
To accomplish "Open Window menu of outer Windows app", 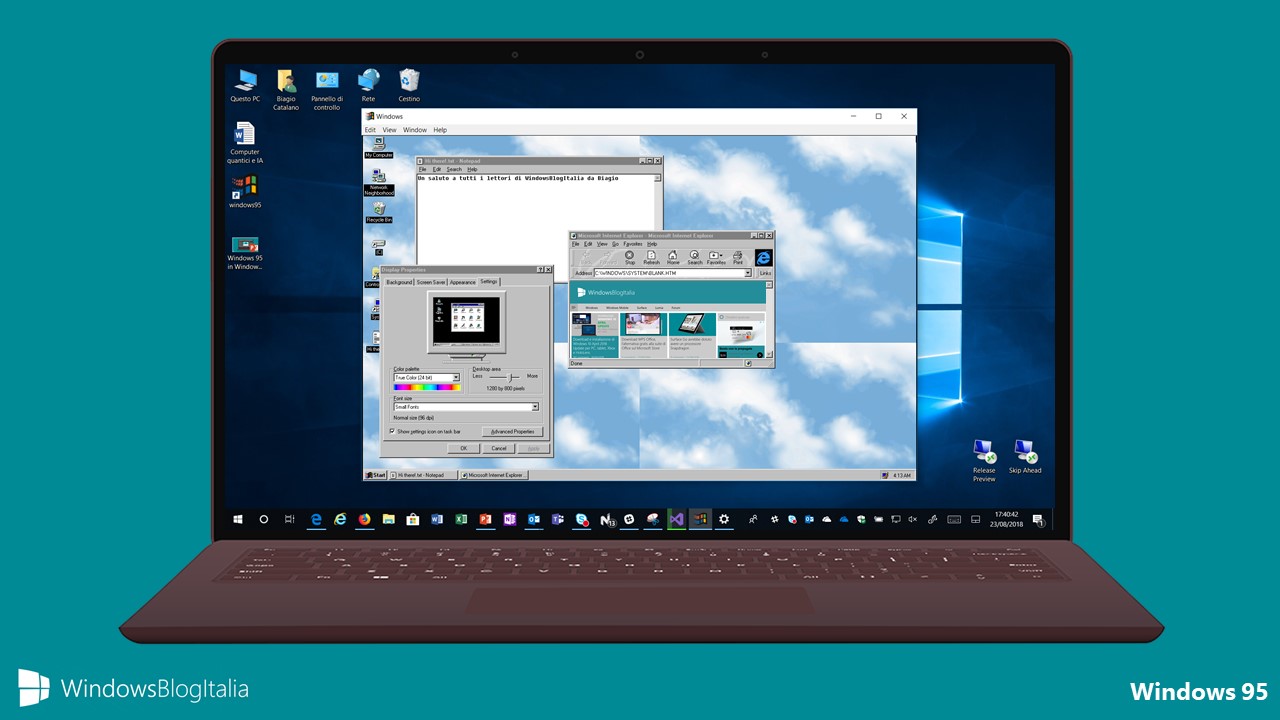I will [x=415, y=130].
